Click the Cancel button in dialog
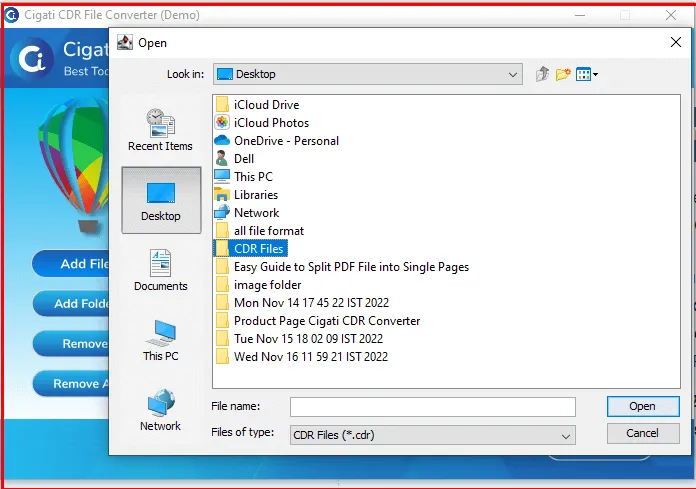Screen dimensions: 696x489 point(643,433)
